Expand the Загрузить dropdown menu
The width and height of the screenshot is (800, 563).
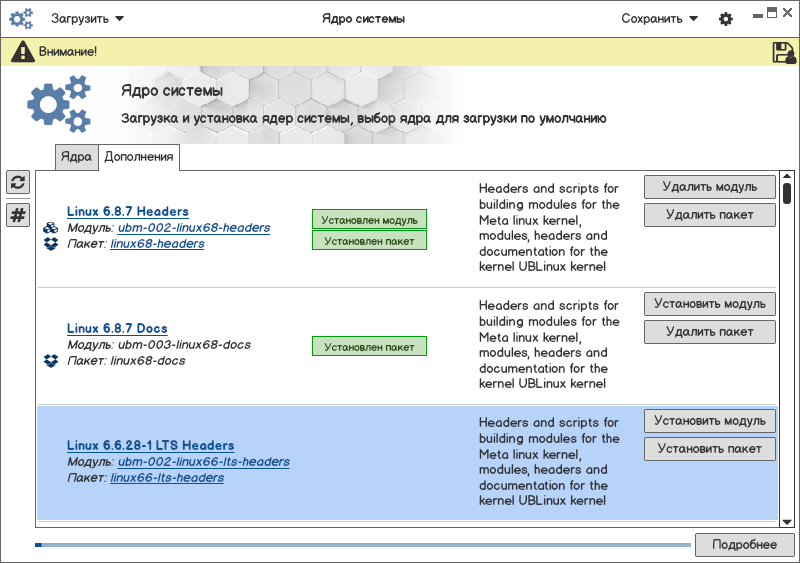87,19
